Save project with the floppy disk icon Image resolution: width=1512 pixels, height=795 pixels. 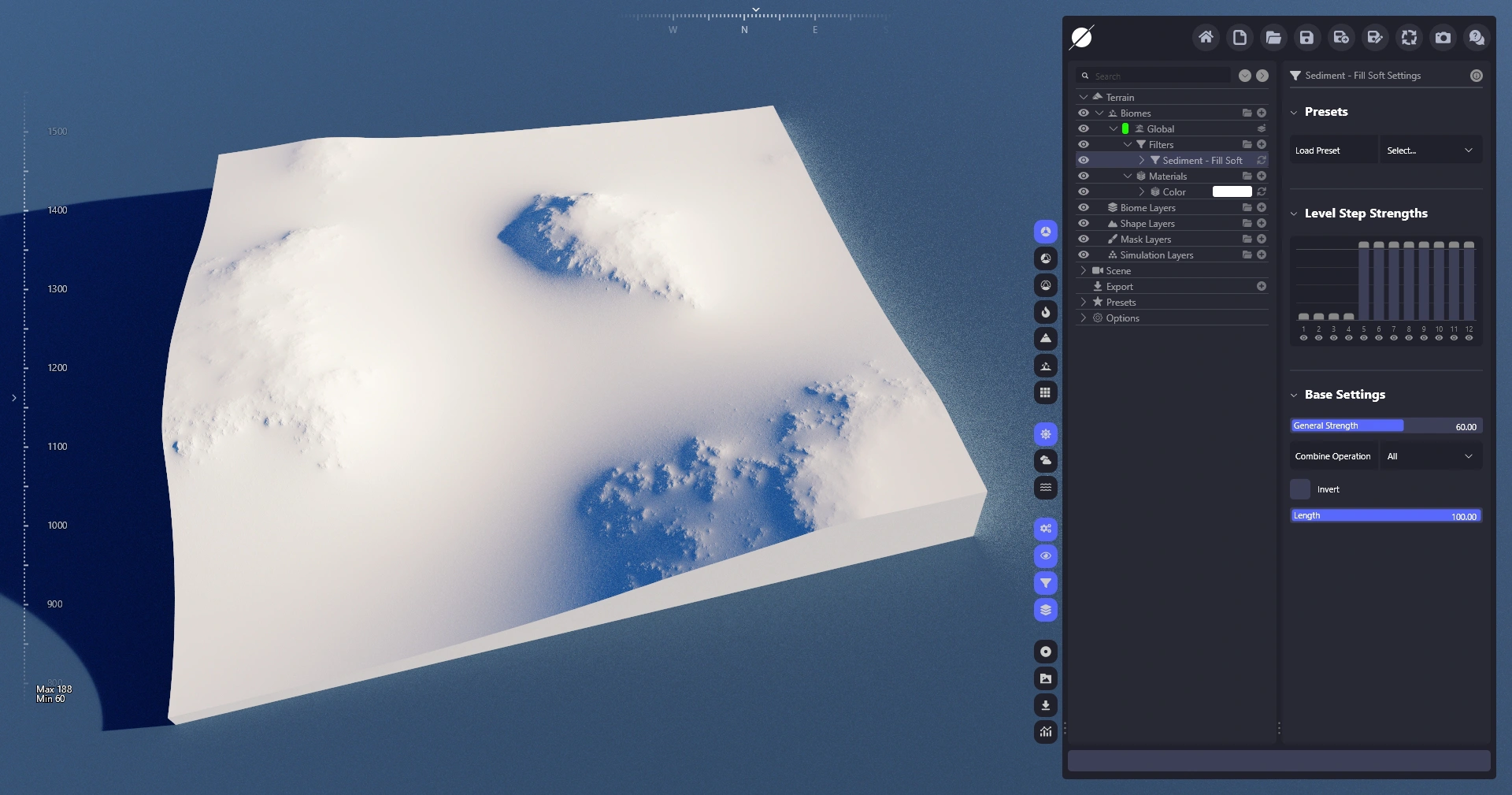(x=1307, y=37)
